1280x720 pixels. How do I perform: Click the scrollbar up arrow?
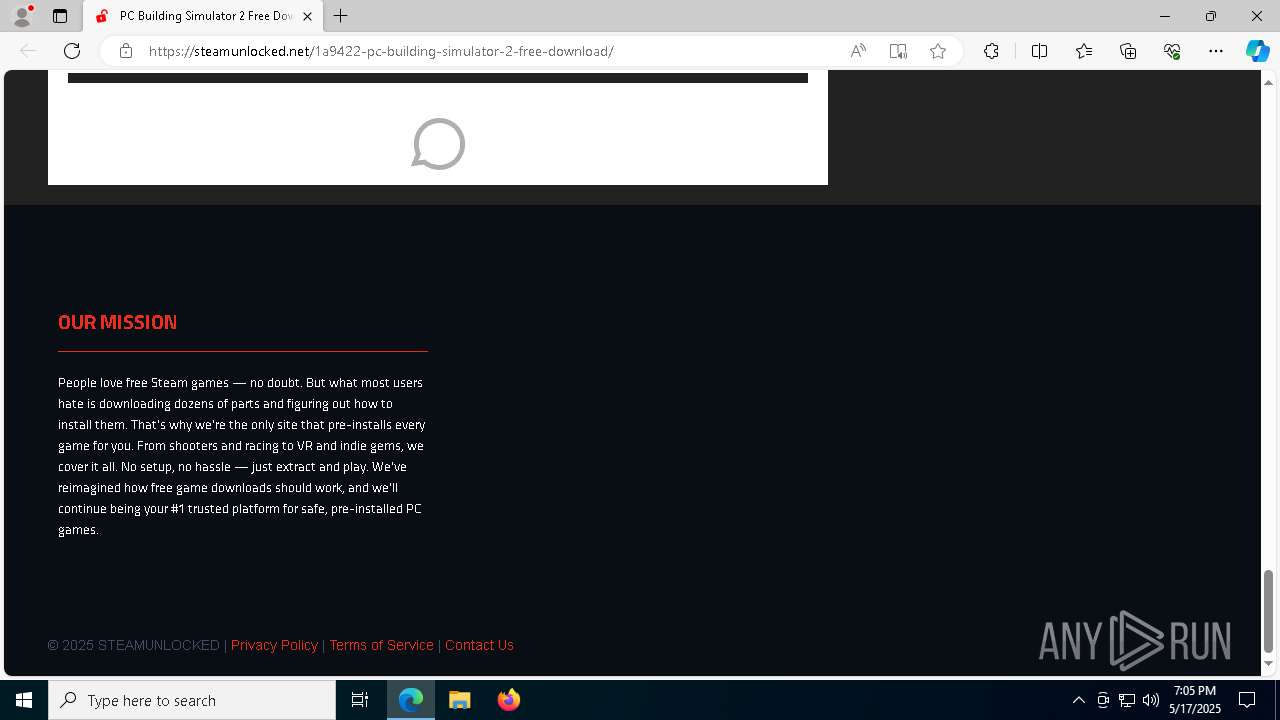pyautogui.click(x=1268, y=82)
